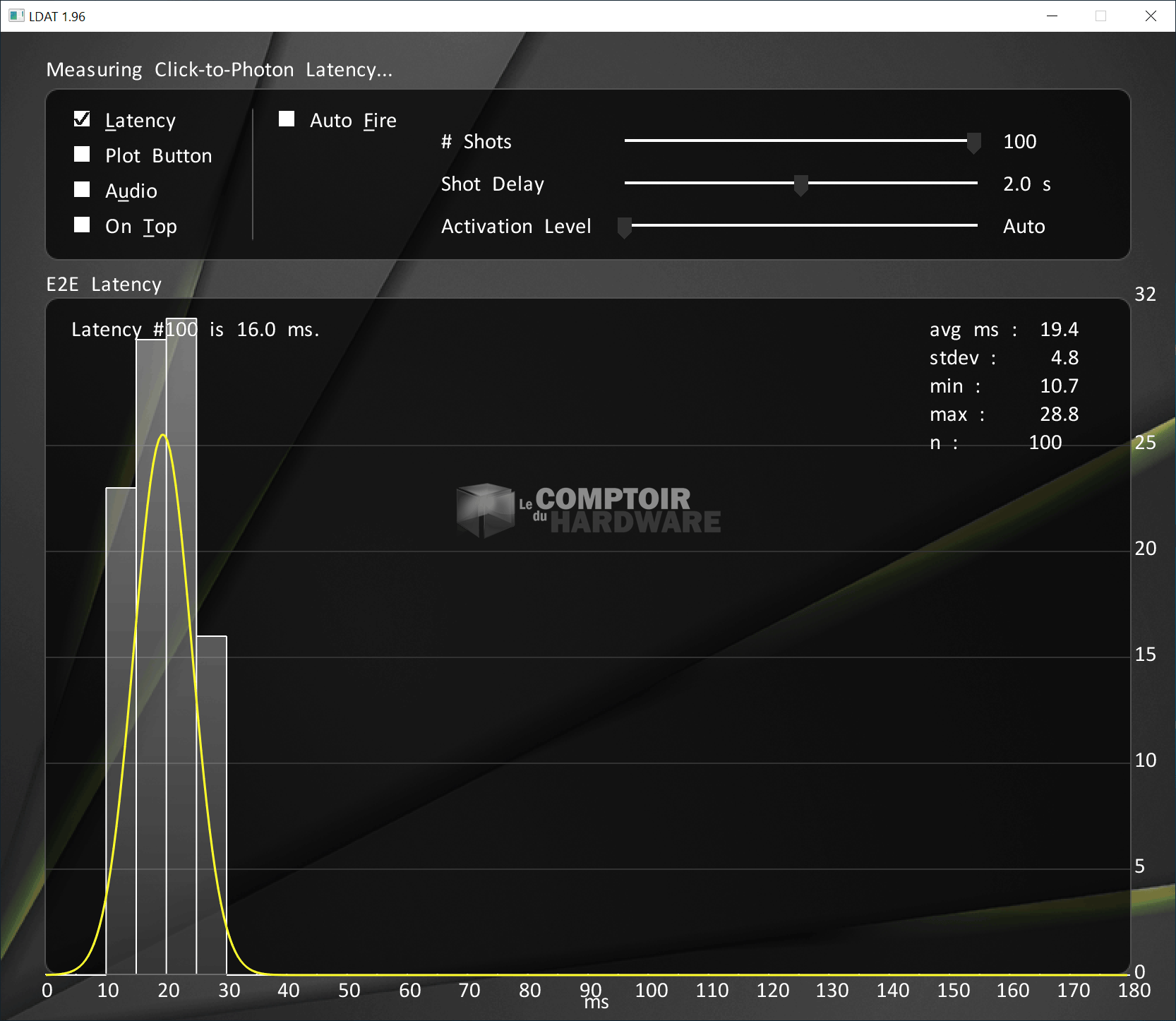Click the Activation Level Auto value
This screenshot has height=1021, width=1176.
[1024, 227]
